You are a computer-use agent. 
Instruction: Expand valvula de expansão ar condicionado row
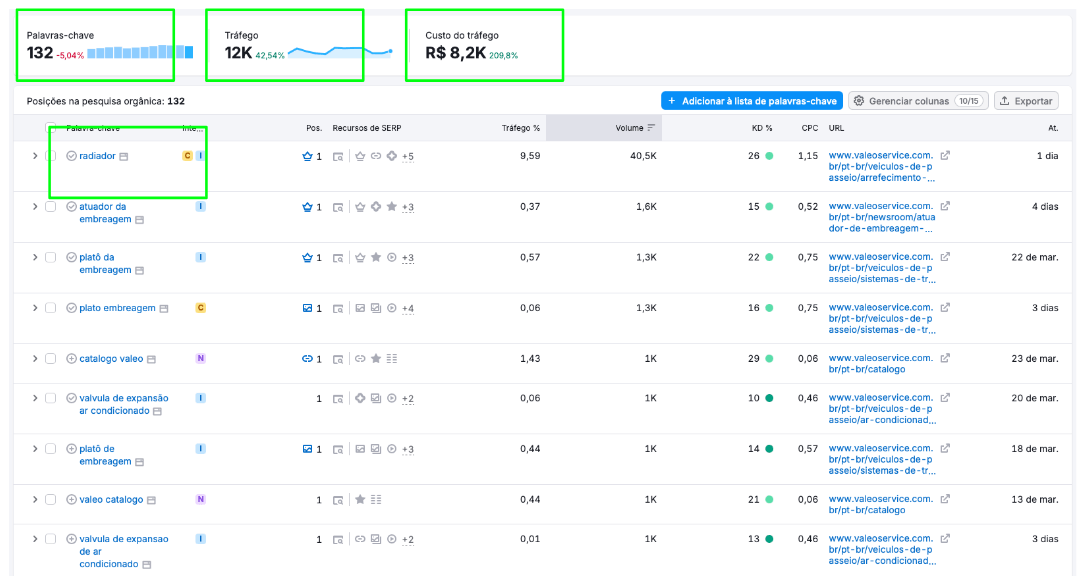[x=35, y=398]
